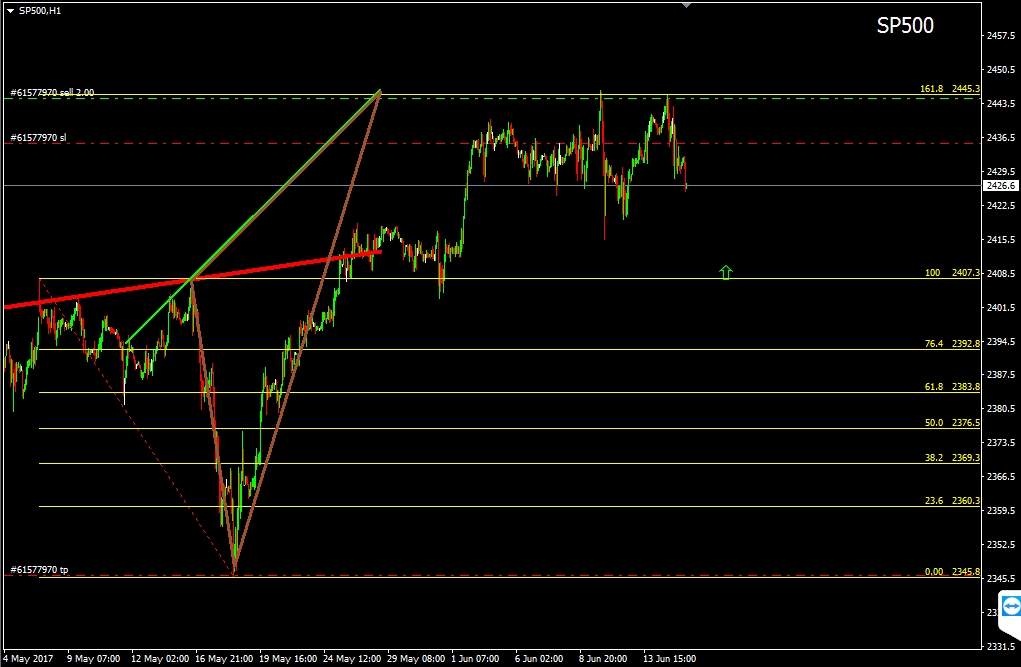1021x667 pixels.
Task: Select the #61577970 sell 2.00 order label
Action: pos(52,92)
